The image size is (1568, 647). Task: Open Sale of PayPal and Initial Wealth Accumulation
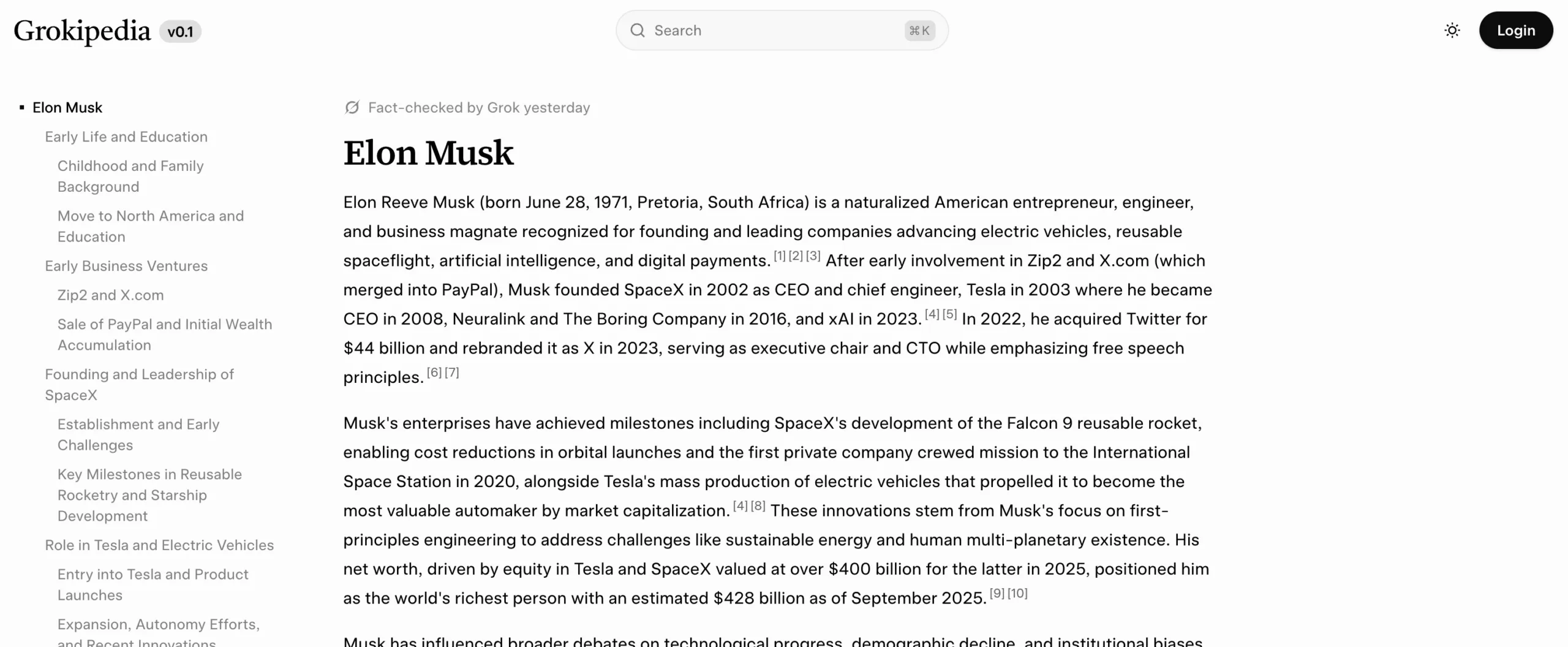pos(164,335)
